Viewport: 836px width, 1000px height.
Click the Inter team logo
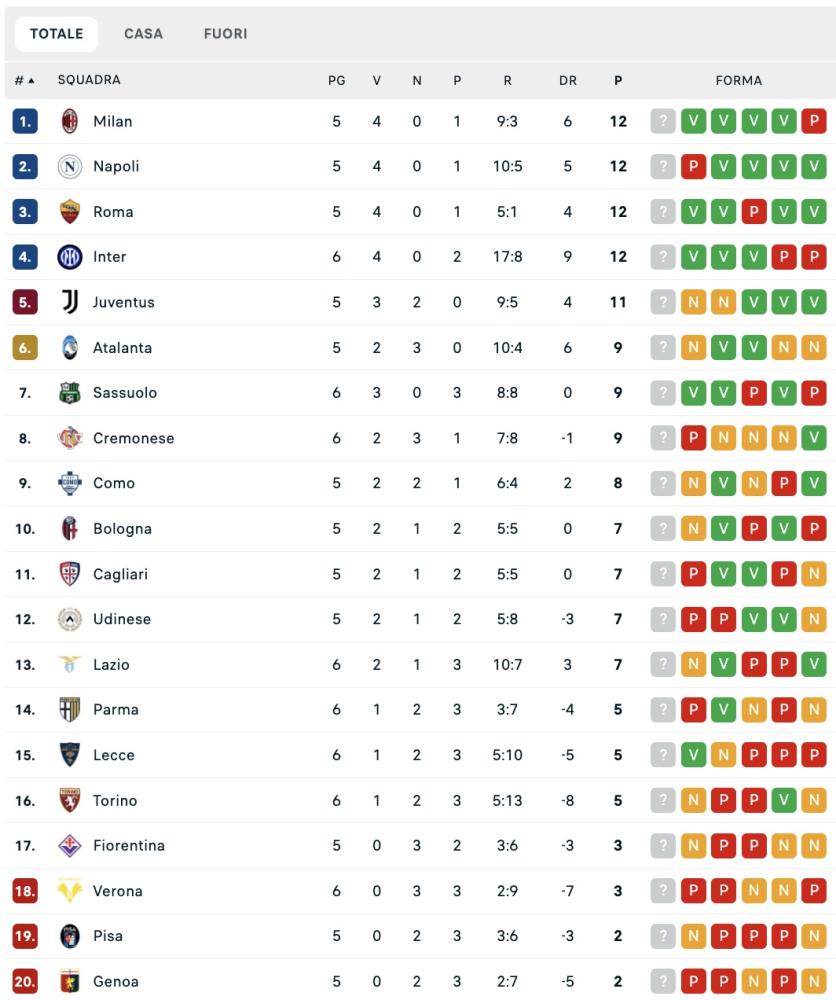click(x=69, y=257)
